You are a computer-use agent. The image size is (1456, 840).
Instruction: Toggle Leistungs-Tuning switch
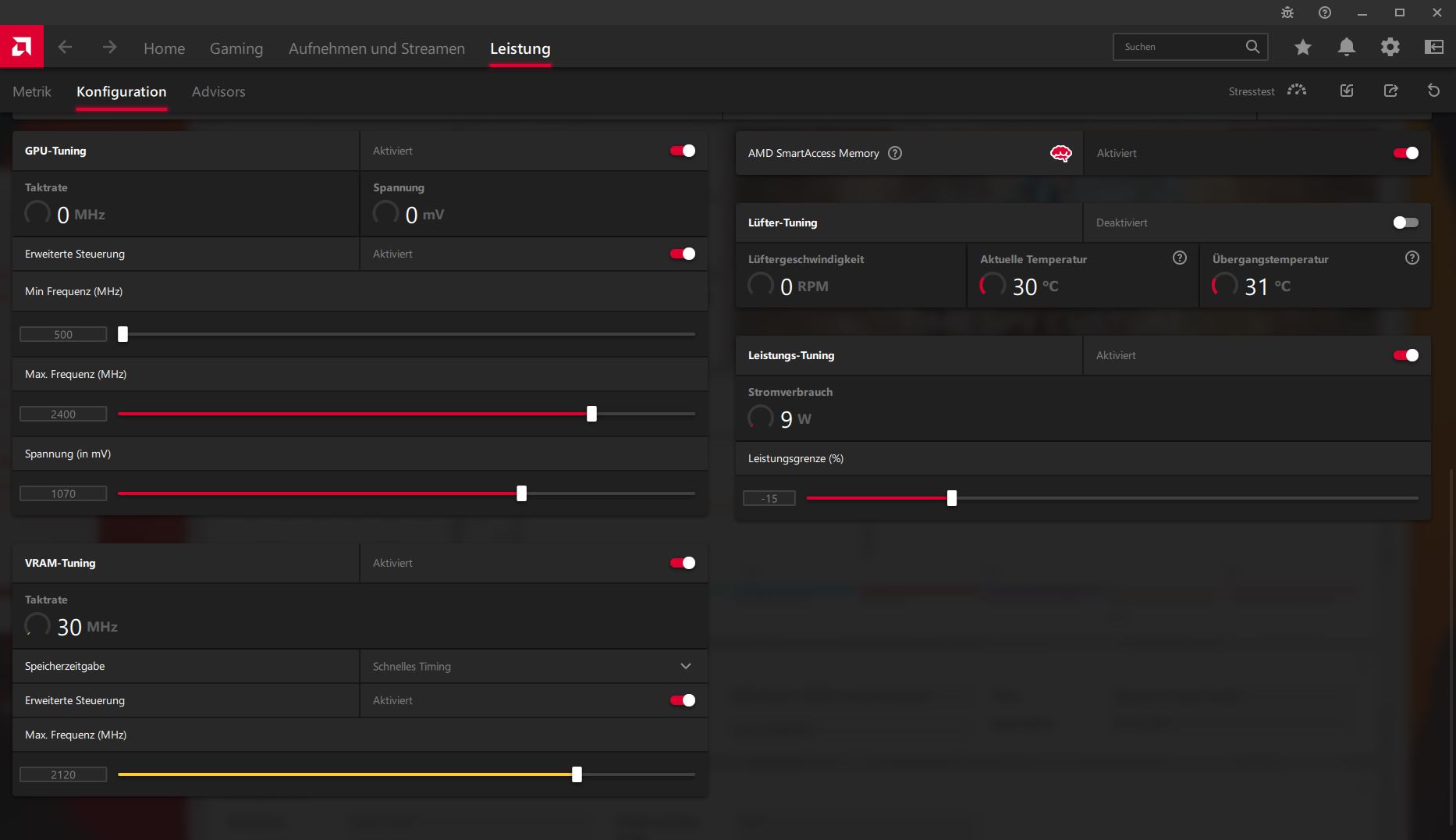coord(1406,355)
